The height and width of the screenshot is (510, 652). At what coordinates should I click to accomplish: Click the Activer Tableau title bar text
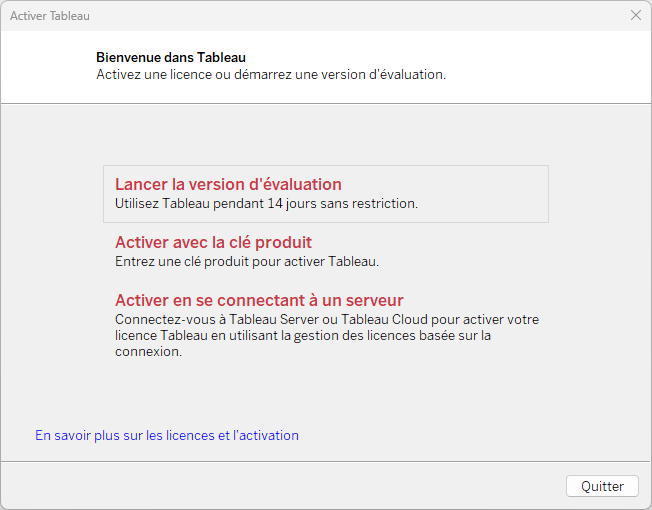click(50, 16)
